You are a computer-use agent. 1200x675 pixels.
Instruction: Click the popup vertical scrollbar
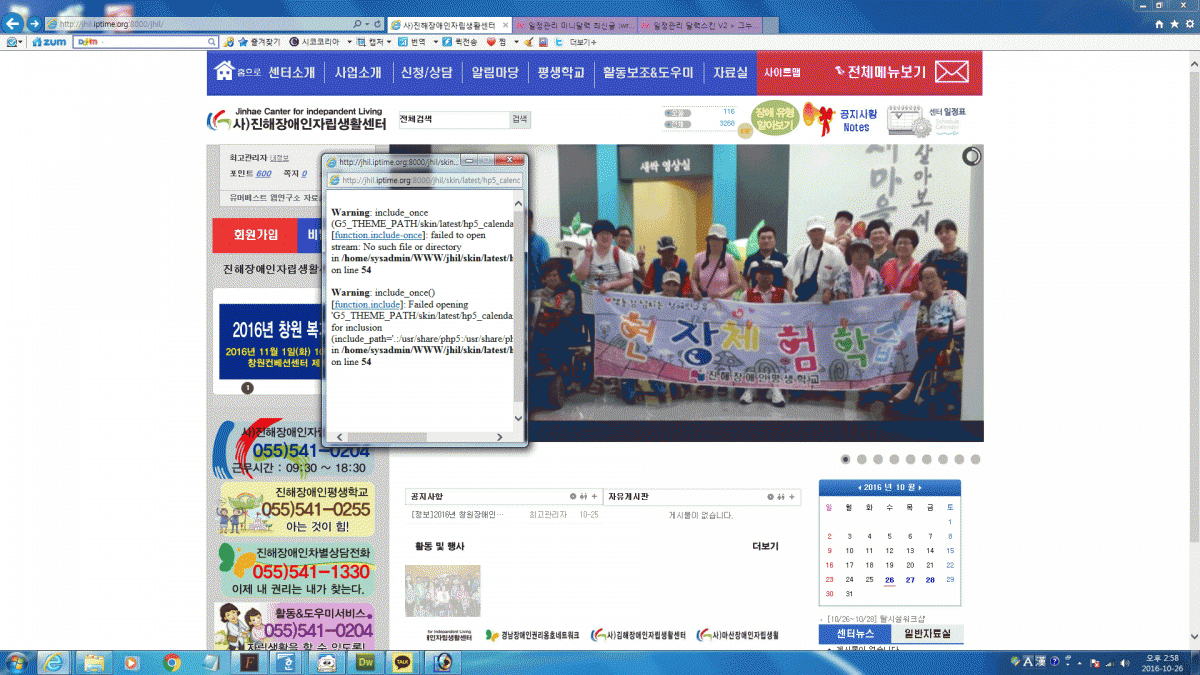(x=518, y=310)
